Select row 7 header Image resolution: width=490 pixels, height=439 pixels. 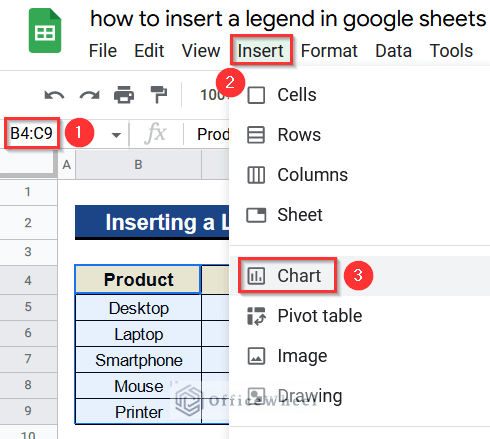[28, 359]
